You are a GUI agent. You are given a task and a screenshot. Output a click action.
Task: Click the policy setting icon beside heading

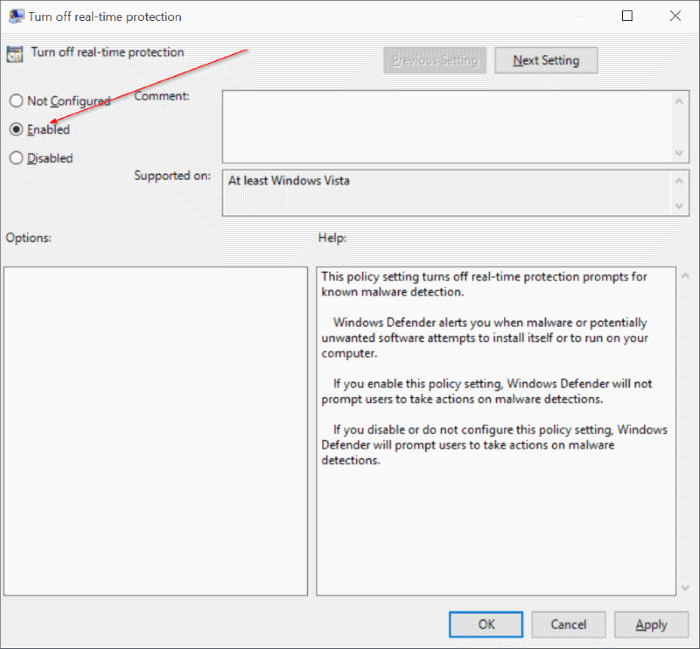click(15, 54)
